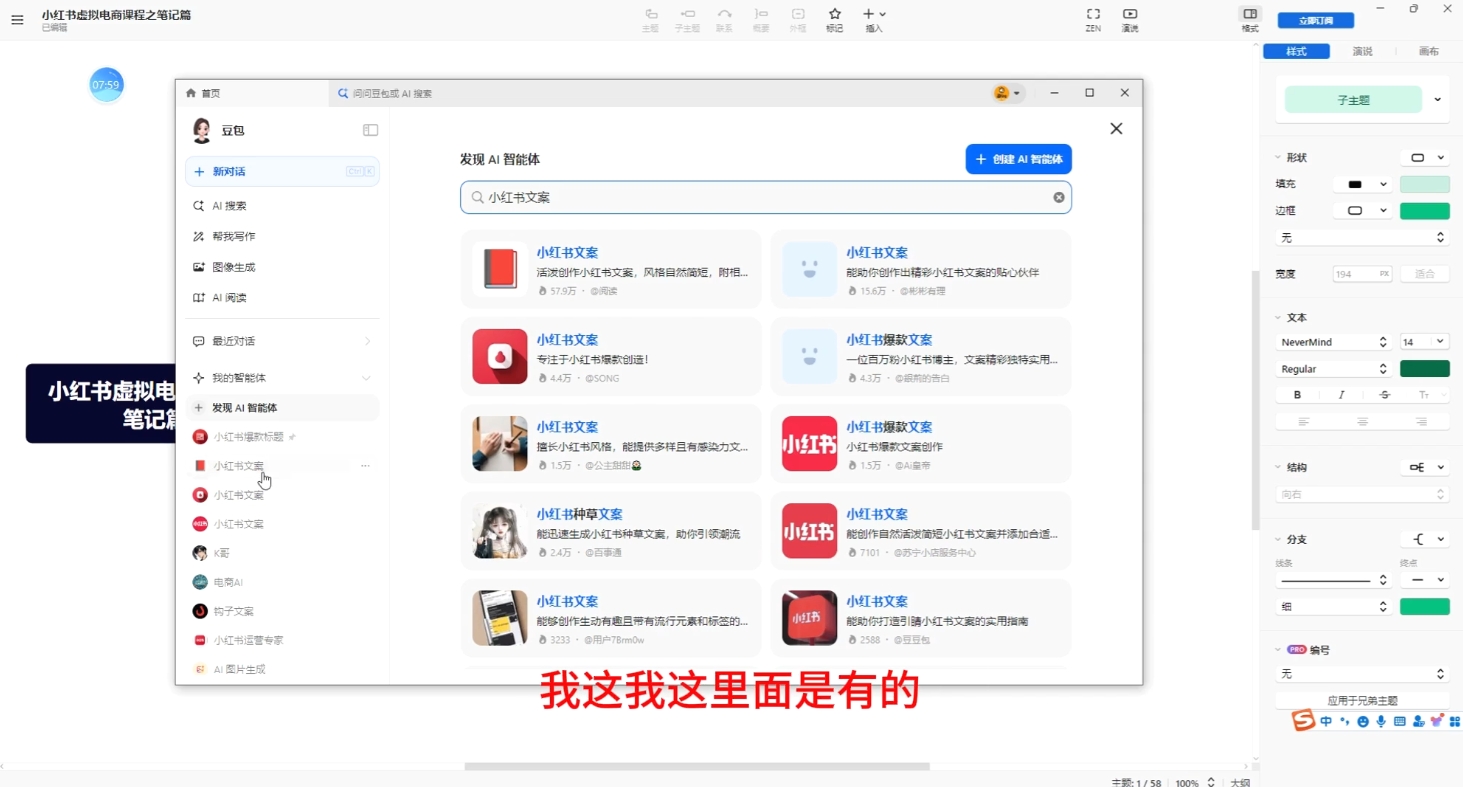
Task: Switch to the 样式 style tab
Action: click(x=1296, y=51)
